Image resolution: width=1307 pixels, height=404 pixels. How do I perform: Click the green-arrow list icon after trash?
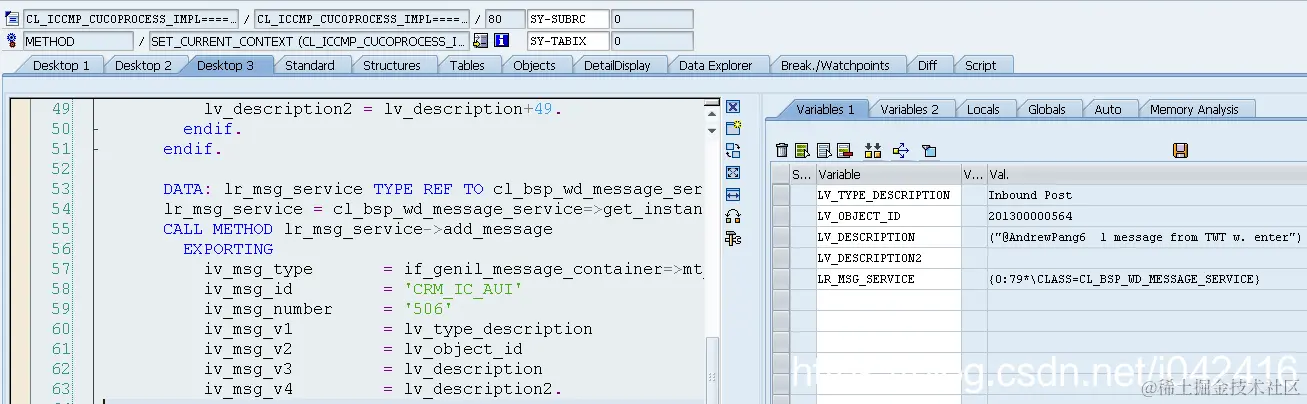pos(802,150)
